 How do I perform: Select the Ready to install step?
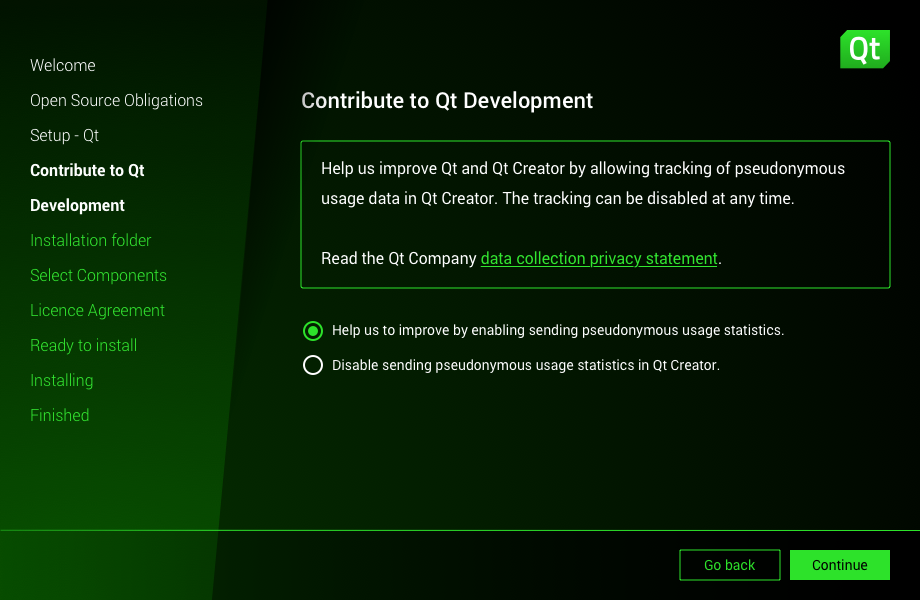click(83, 345)
